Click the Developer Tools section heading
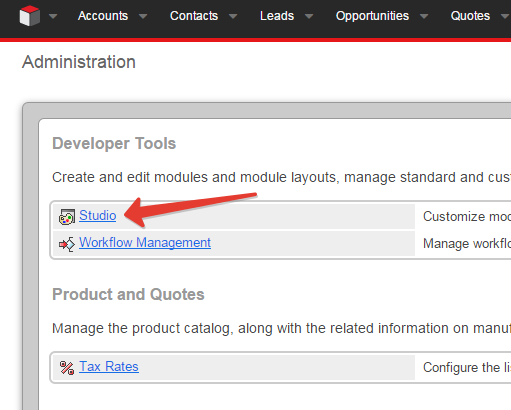Viewport: 511px width, 410px height. [114, 143]
